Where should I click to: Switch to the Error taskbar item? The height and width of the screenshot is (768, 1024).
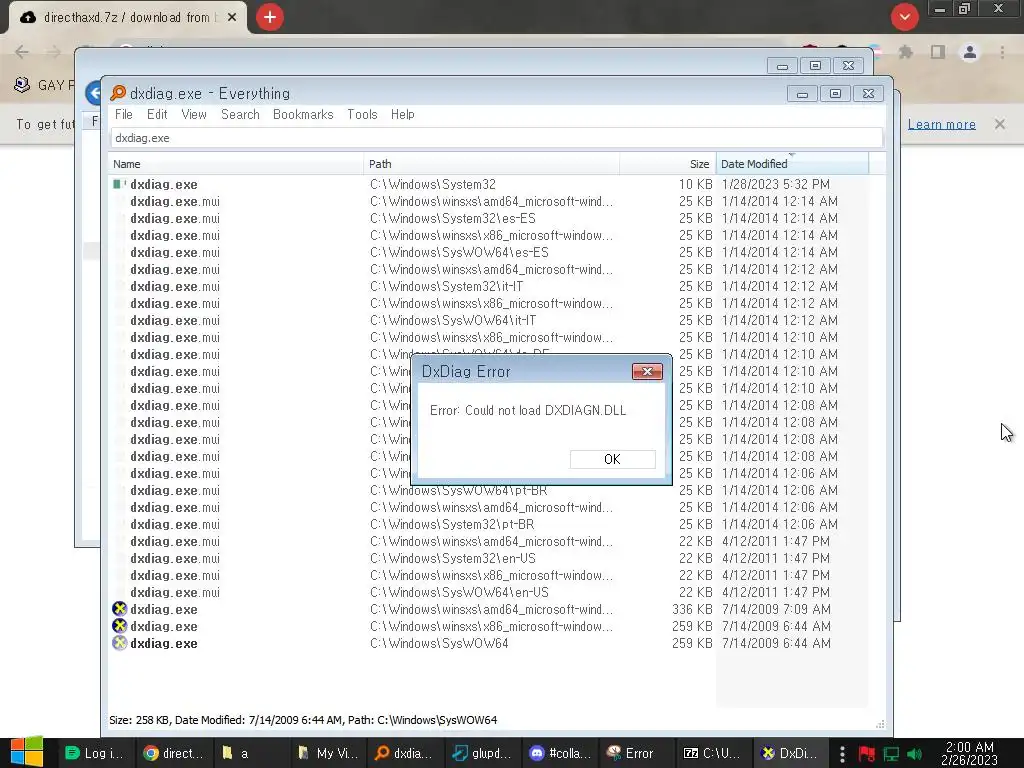coord(637,753)
